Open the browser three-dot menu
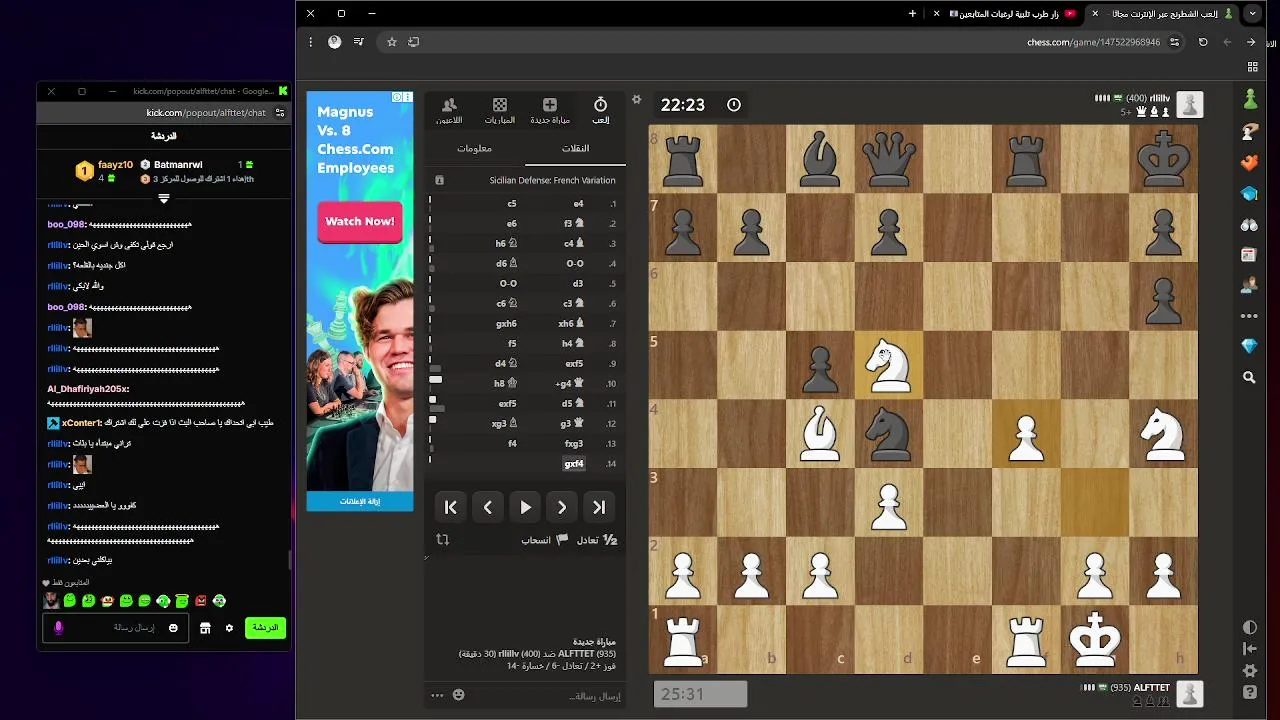This screenshot has width=1280, height=720. pyautogui.click(x=311, y=42)
